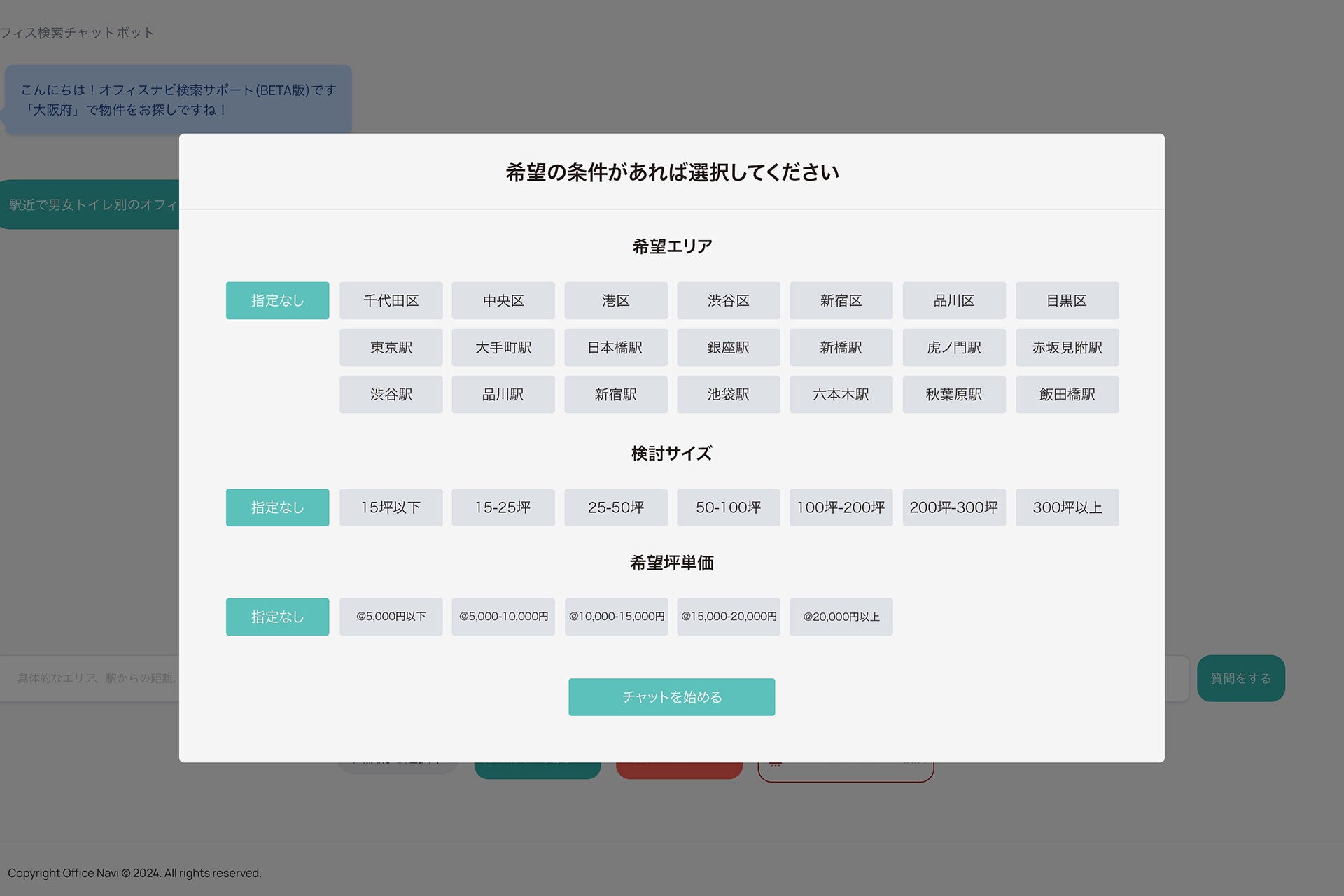Viewport: 1344px width, 896px height.
Task: Choose 50-100坪 size option
Action: click(728, 507)
